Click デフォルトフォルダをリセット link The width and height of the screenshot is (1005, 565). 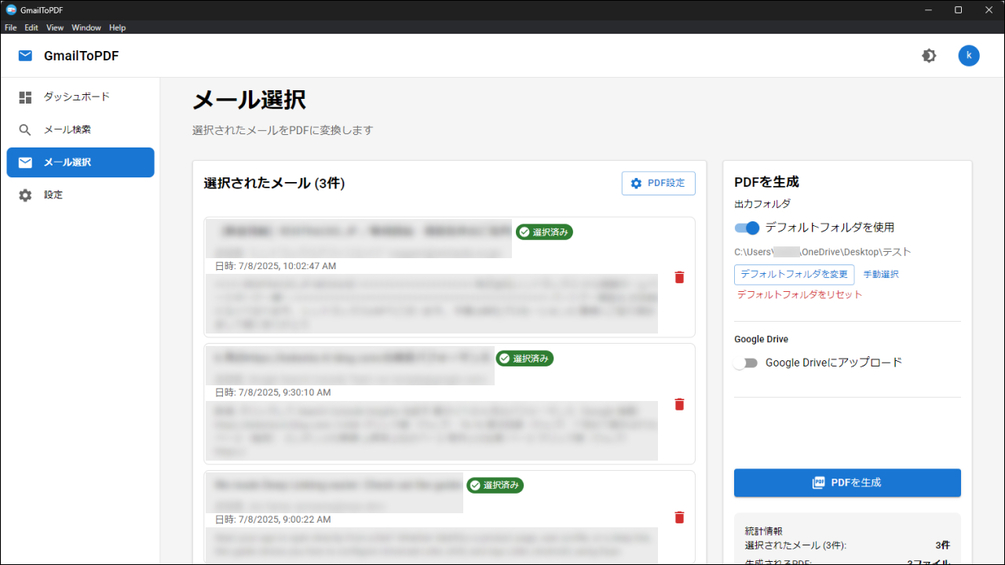[x=799, y=295]
